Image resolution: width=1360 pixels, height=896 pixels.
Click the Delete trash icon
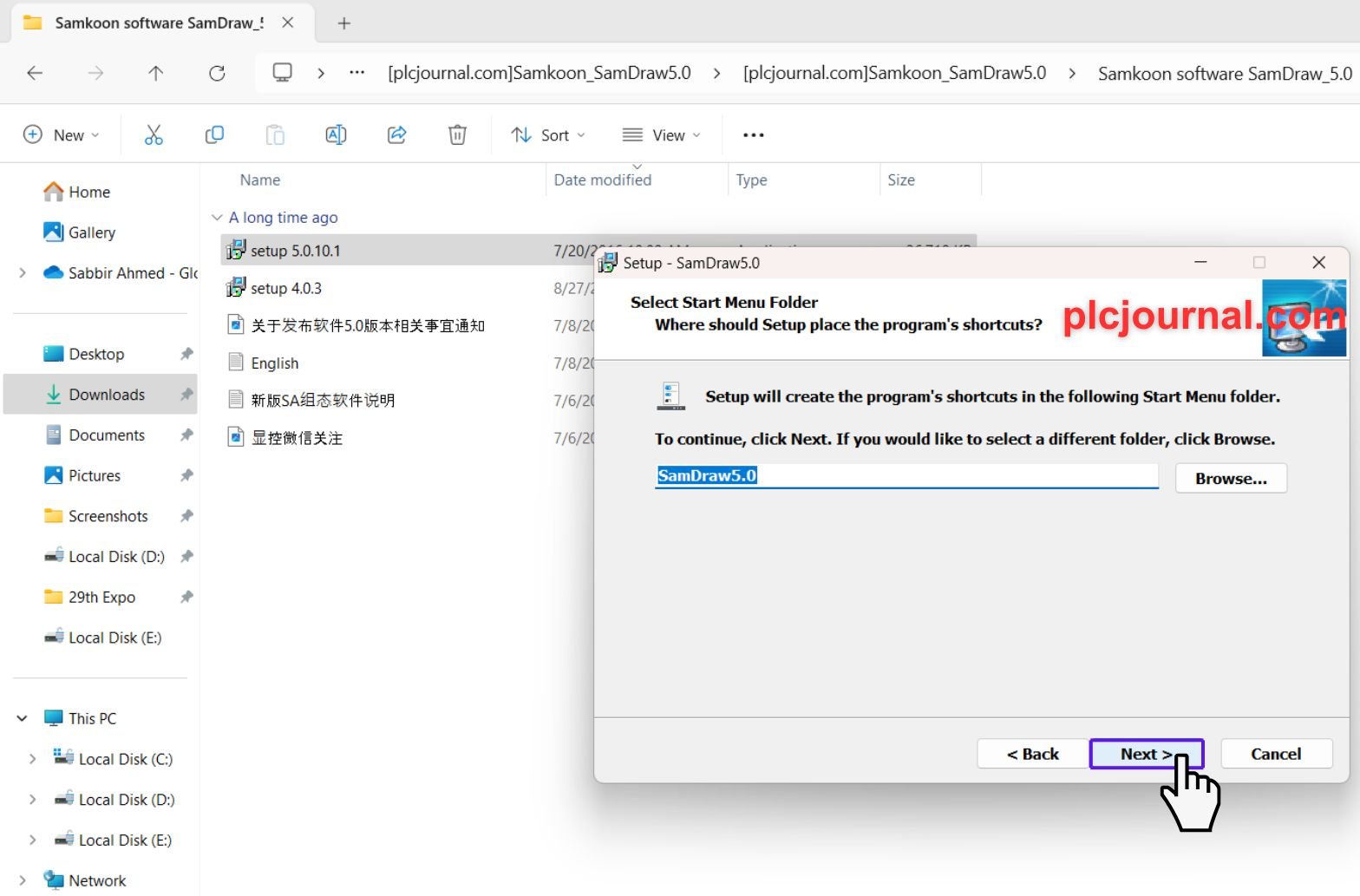click(457, 134)
